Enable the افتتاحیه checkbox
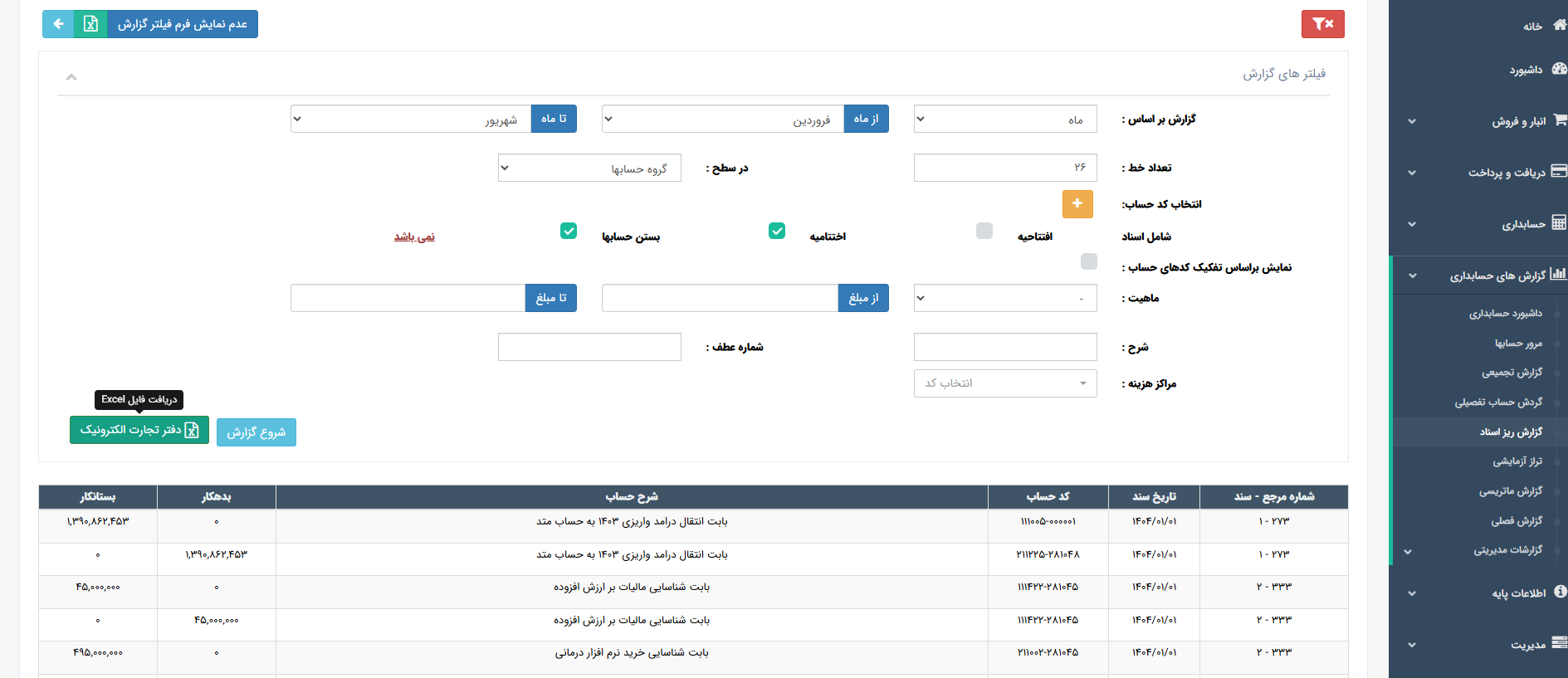The width and height of the screenshot is (1568, 678). point(984,231)
